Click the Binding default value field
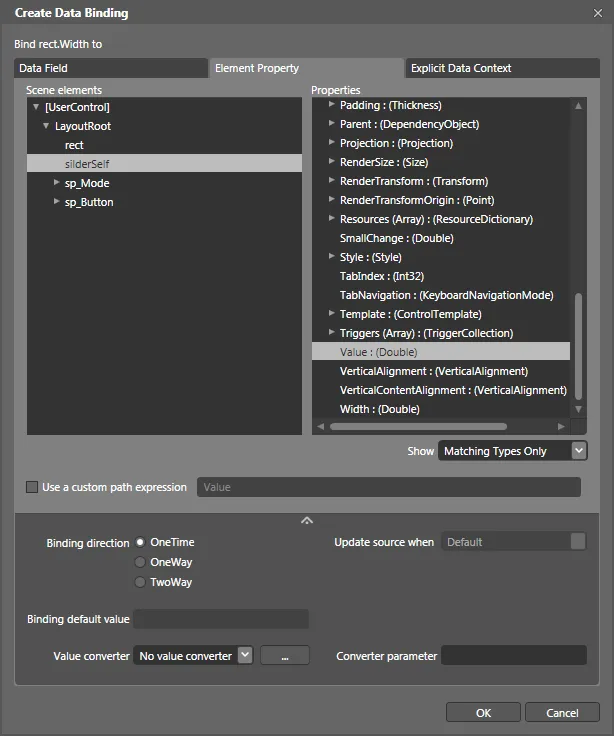The height and width of the screenshot is (736, 614). point(221,619)
